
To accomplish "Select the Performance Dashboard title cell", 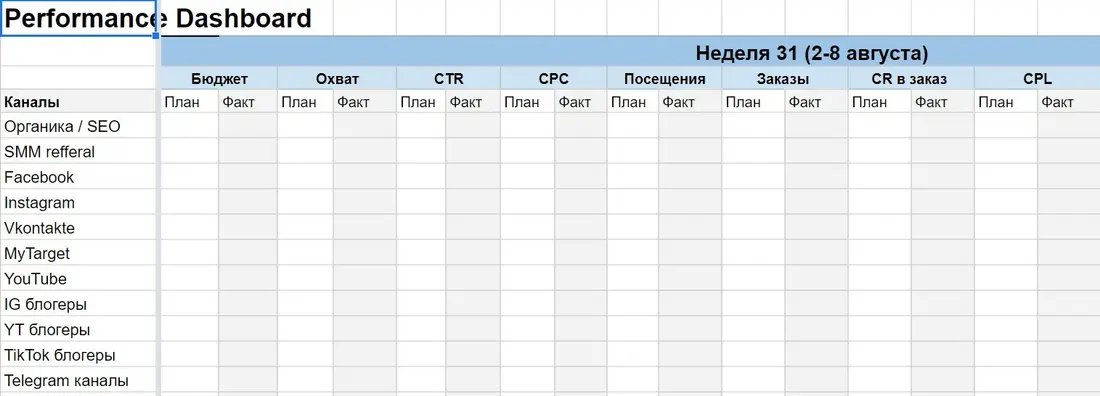I will (78, 18).
